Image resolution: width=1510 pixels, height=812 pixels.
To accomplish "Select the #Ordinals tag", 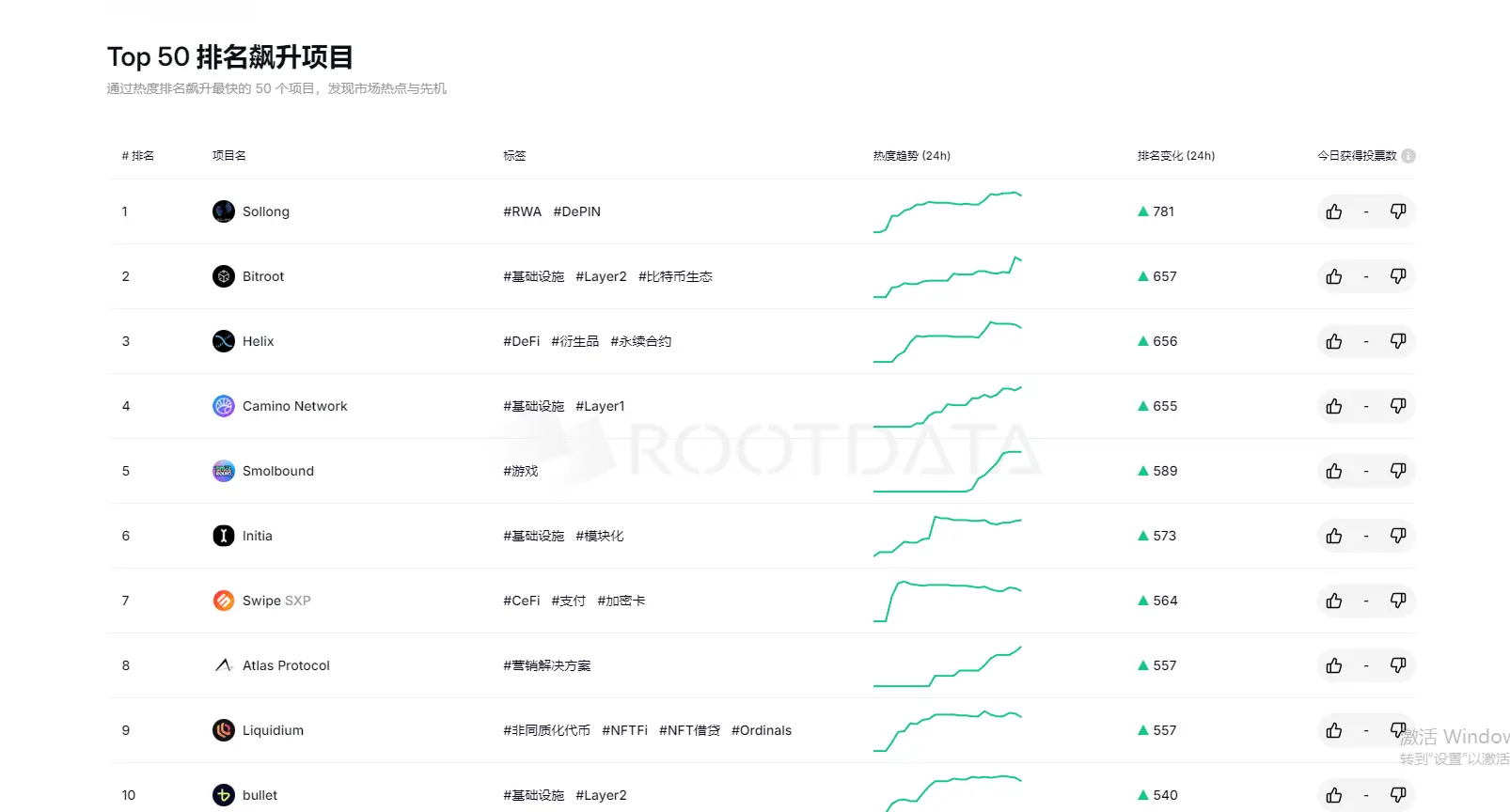I will coord(762,730).
